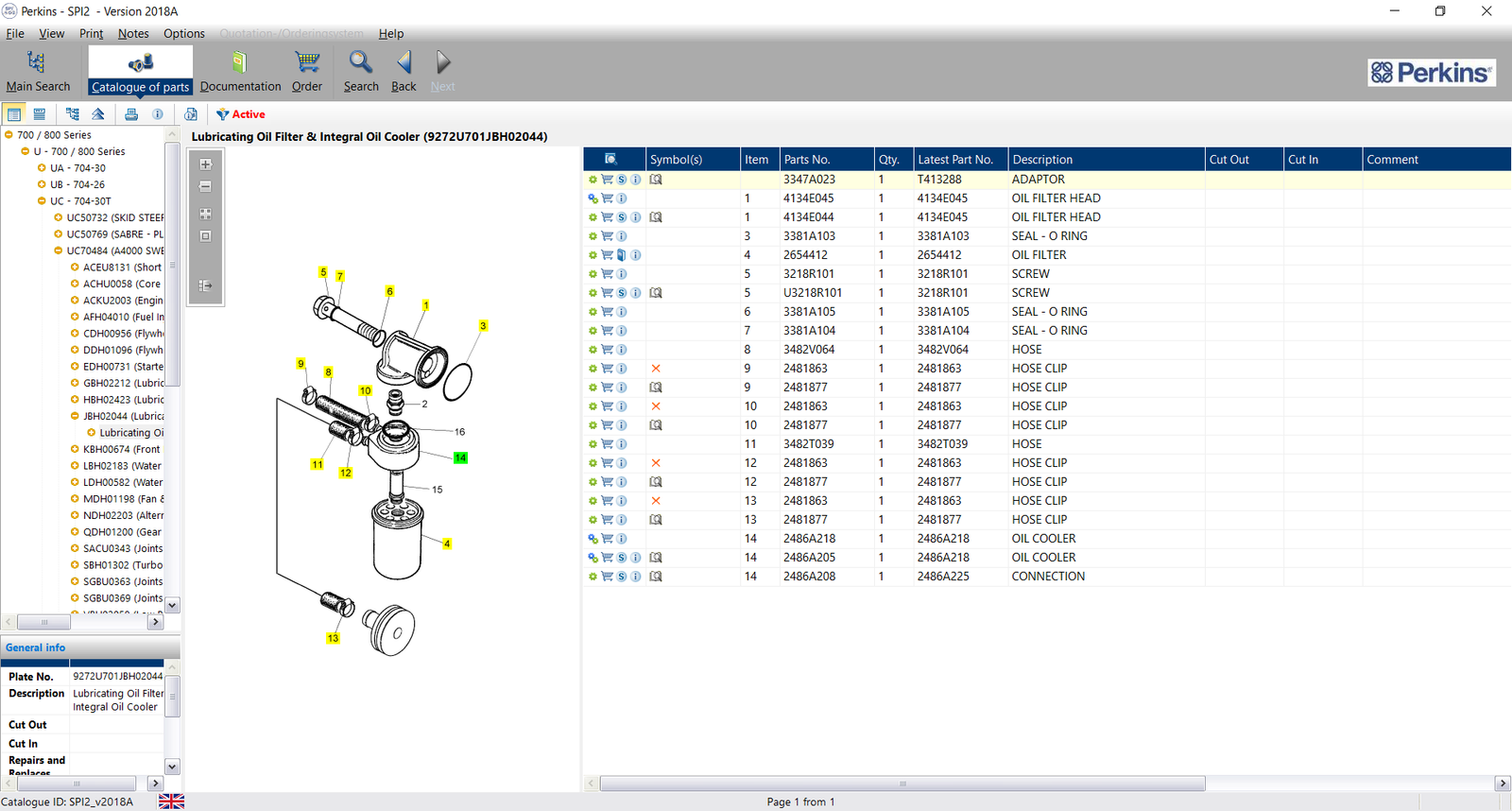Toggle the diagram side panel arrow button
The image size is (1512, 811).
pos(205,285)
